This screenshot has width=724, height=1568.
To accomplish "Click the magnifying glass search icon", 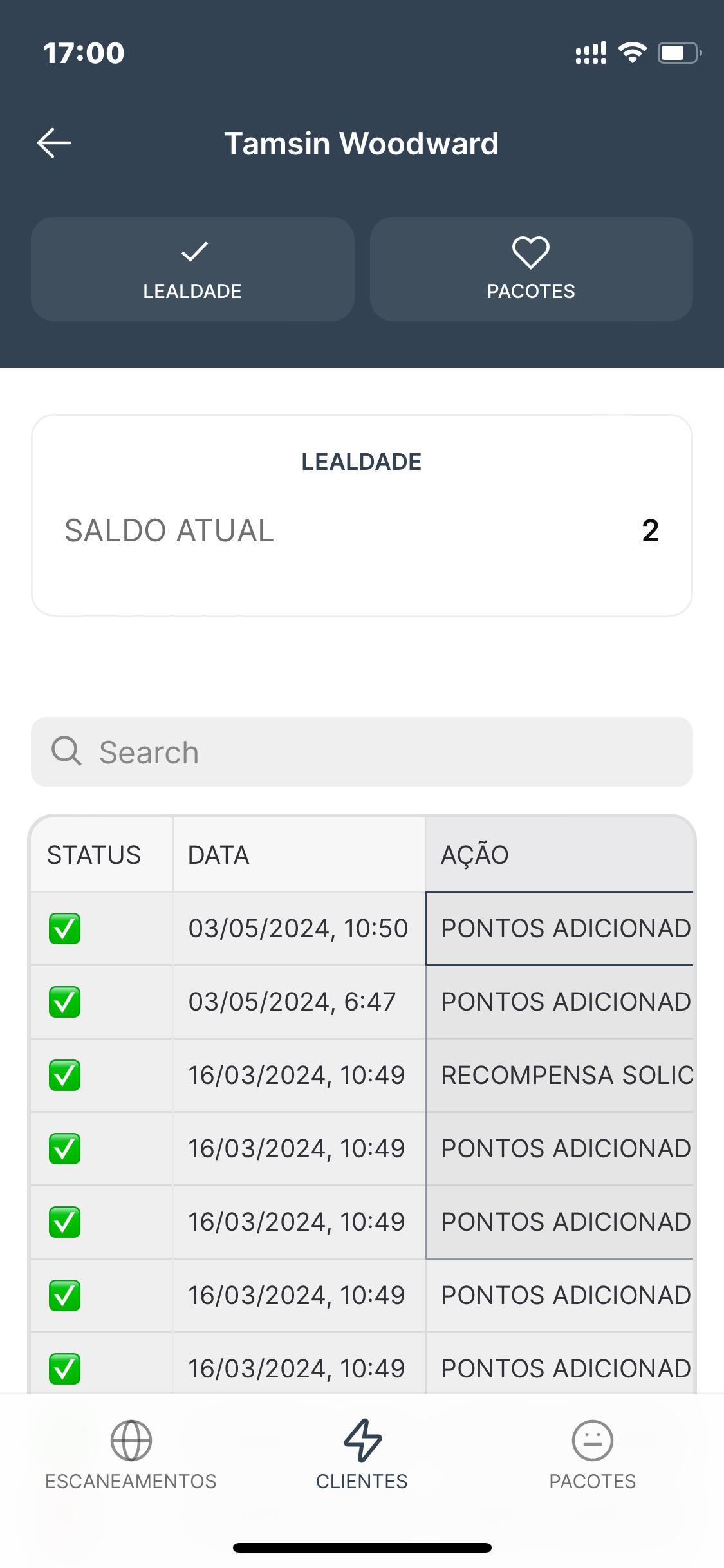I will [66, 751].
